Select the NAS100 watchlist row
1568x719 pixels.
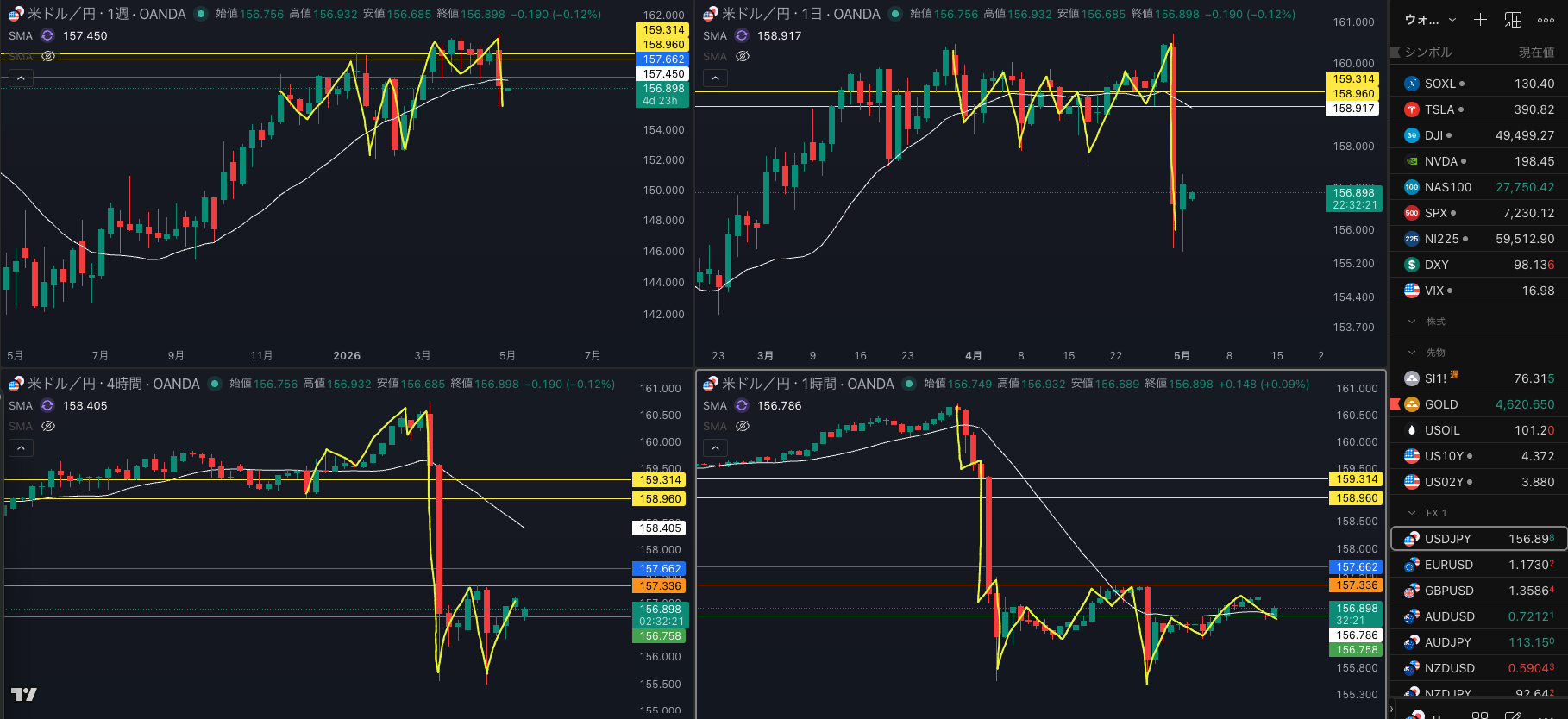[x=1479, y=187]
